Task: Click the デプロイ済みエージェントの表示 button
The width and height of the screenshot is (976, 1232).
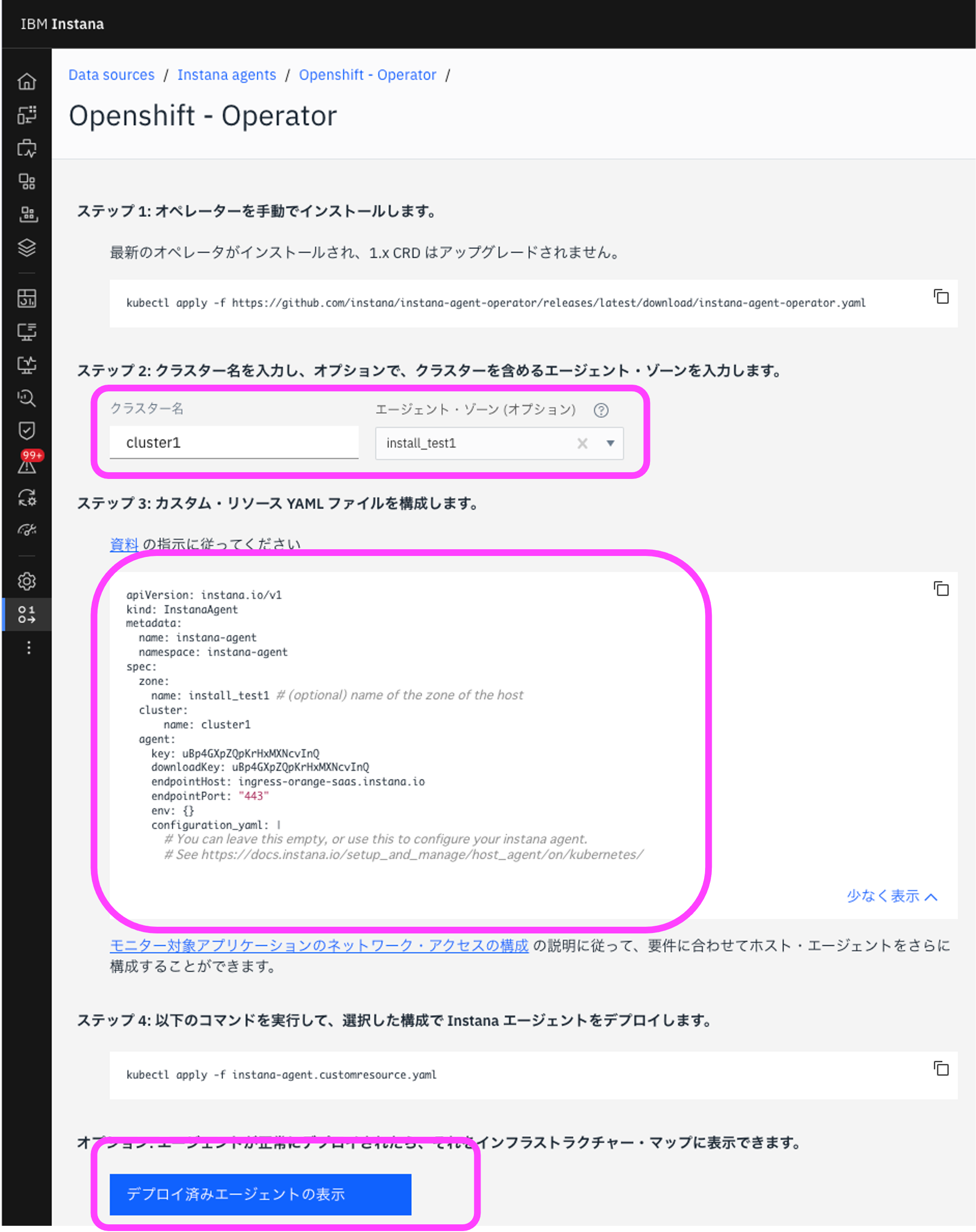Action: pyautogui.click(x=260, y=1194)
